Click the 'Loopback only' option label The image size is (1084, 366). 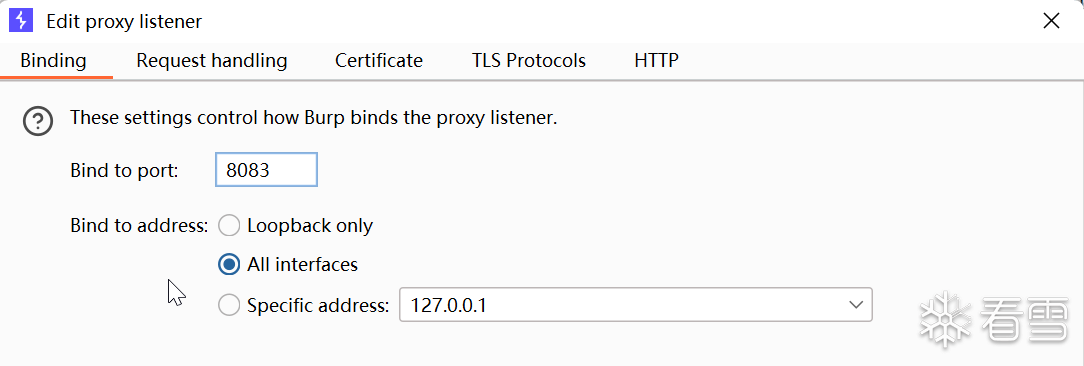pos(310,226)
